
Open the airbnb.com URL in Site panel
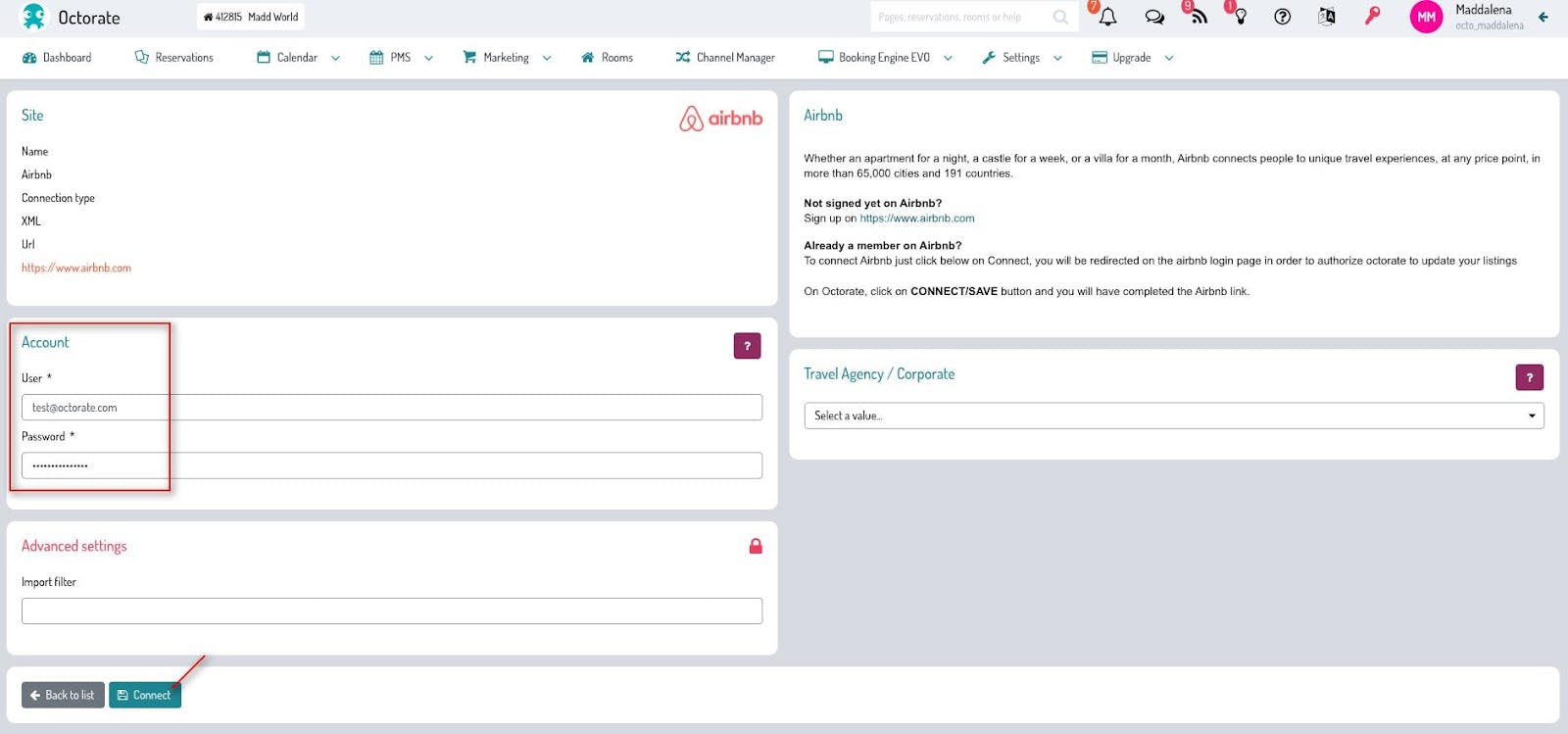pos(76,268)
